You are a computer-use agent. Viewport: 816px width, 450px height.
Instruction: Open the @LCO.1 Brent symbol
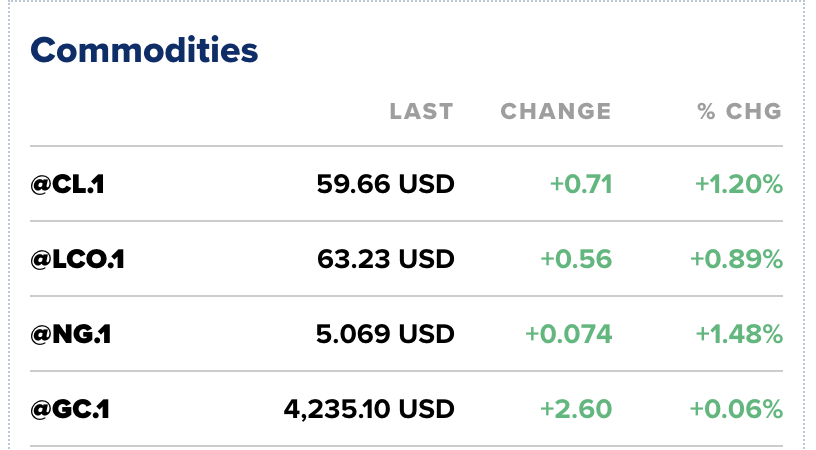click(x=78, y=259)
